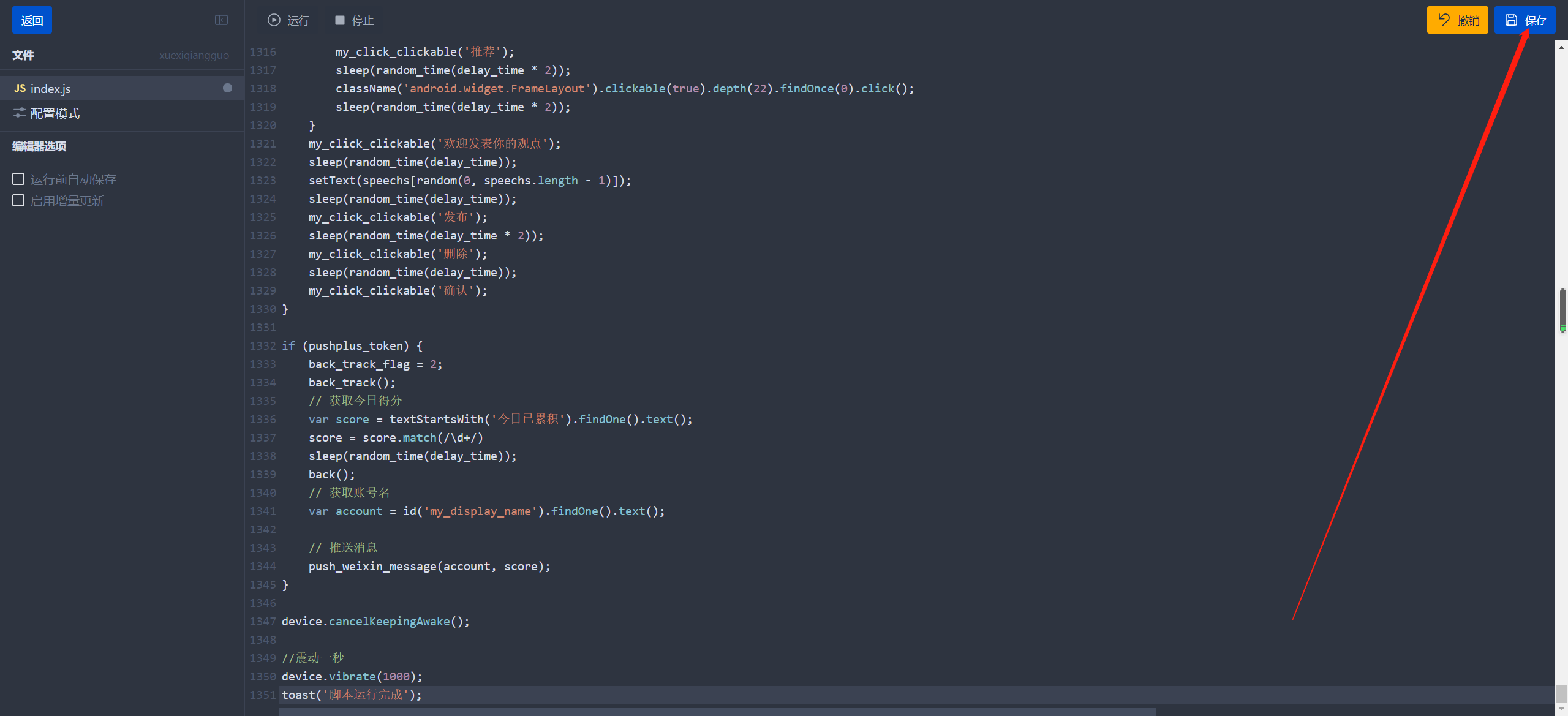
Task: Click the 'back_track();' line
Action: [352, 382]
